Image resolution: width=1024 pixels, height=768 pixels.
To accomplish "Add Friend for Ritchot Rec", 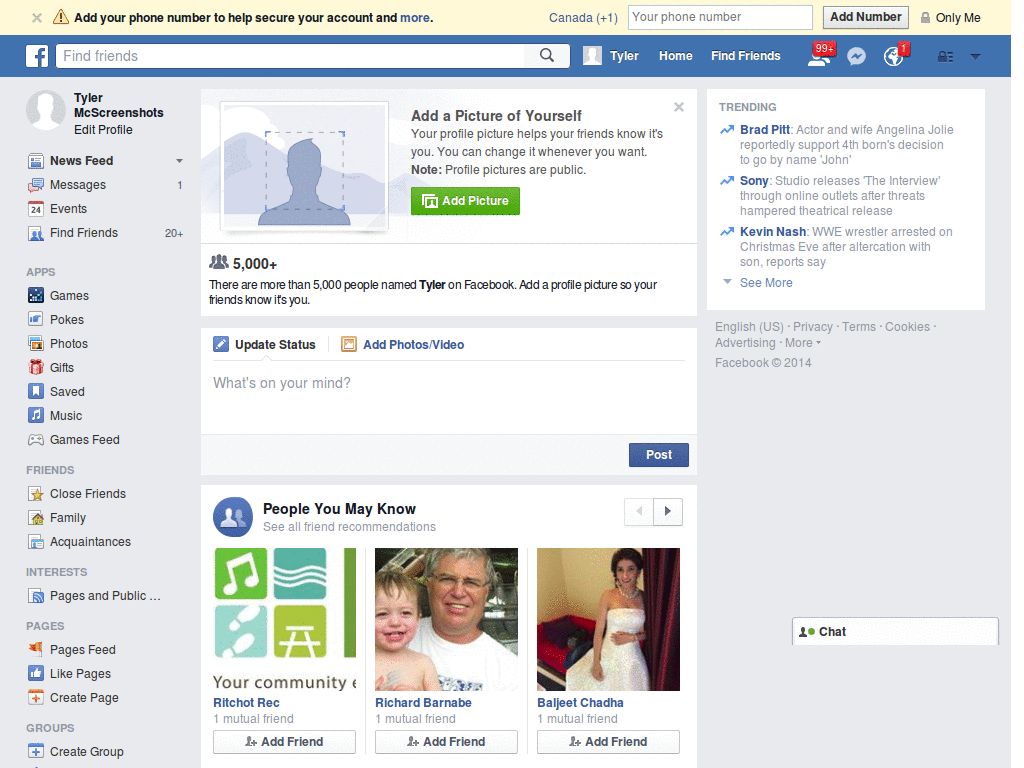I will point(284,742).
